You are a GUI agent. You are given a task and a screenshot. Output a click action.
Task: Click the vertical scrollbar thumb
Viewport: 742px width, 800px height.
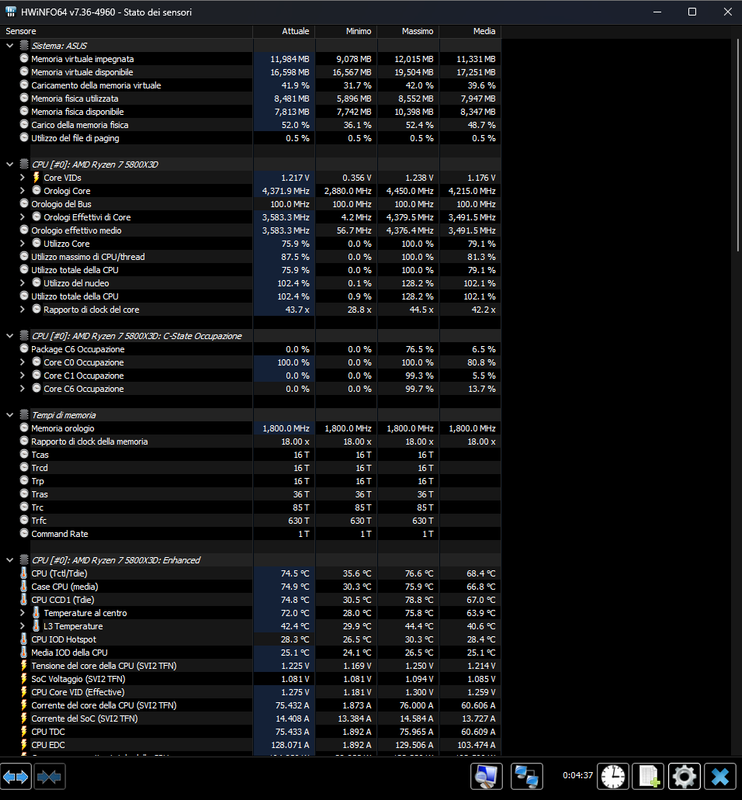[738, 143]
